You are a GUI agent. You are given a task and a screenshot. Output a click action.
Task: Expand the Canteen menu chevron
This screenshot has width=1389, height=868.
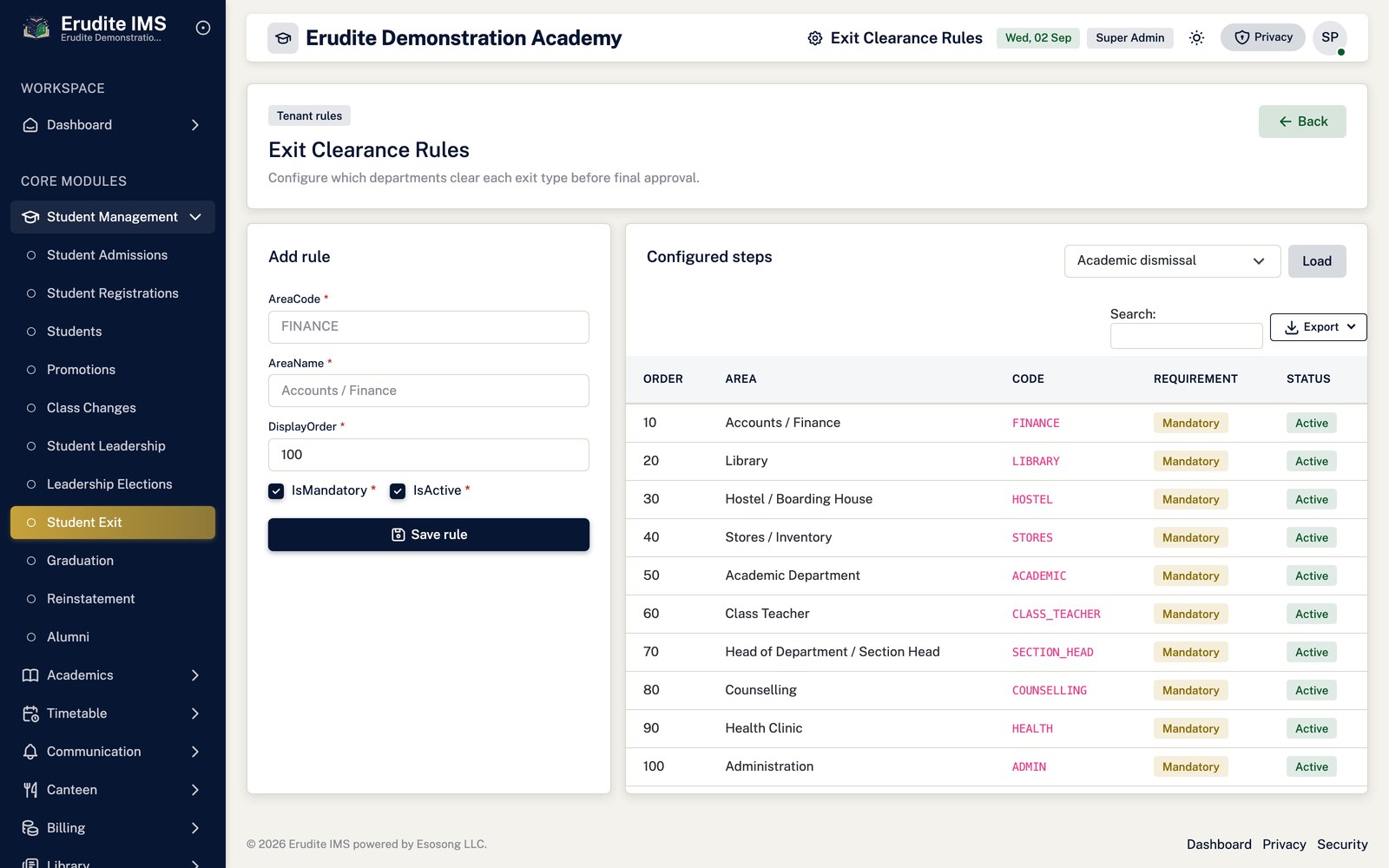(x=195, y=790)
